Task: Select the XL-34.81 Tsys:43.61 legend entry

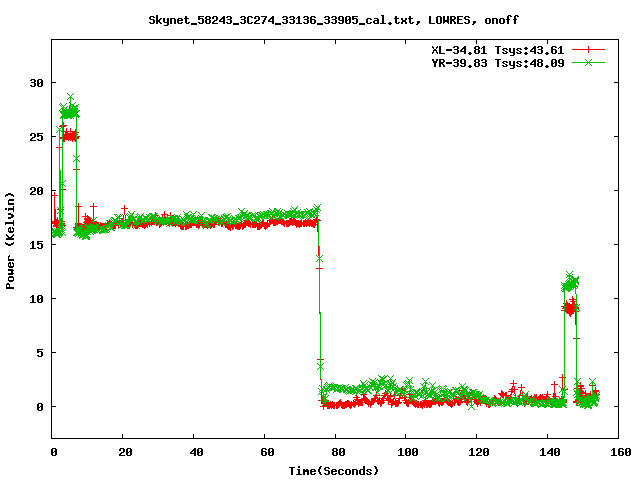Action: point(498,50)
